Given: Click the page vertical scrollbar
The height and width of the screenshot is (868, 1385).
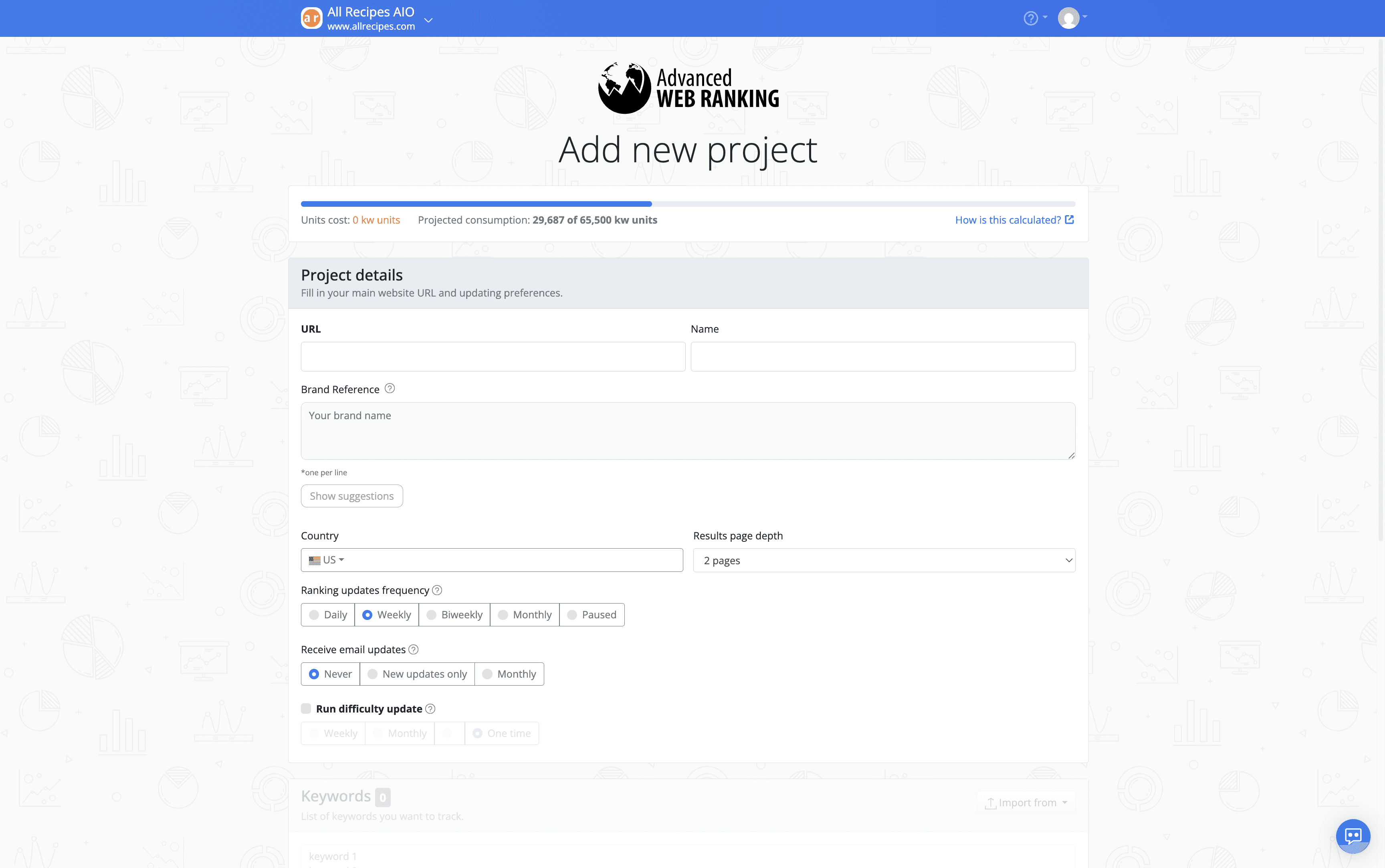Looking at the screenshot, I should (1381, 290).
